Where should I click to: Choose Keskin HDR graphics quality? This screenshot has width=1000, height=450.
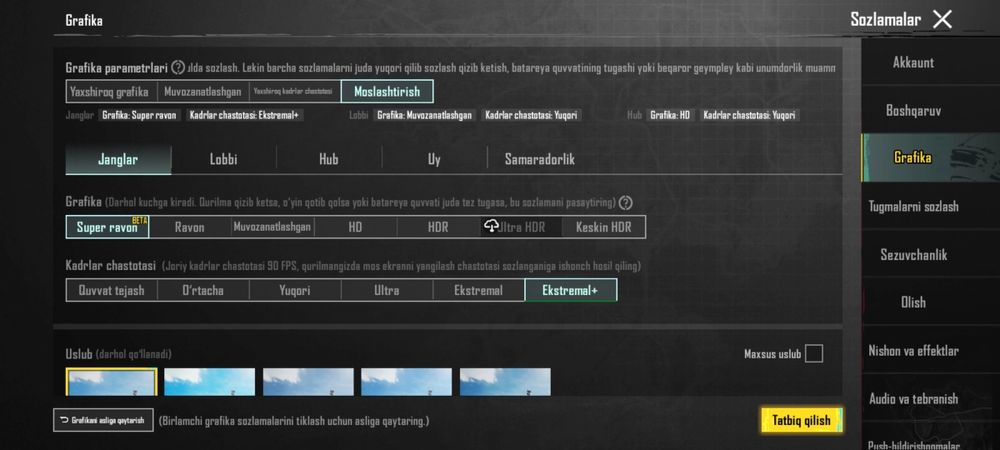[x=603, y=227]
